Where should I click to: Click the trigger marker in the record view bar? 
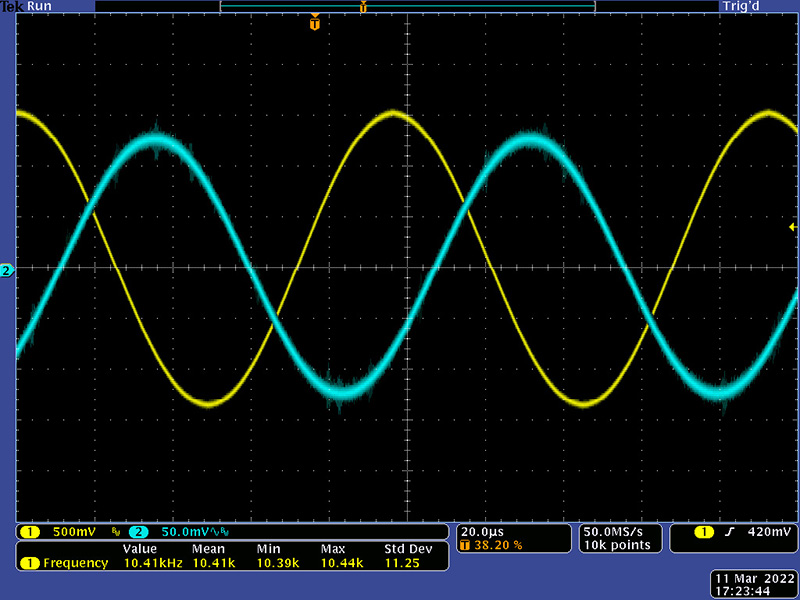point(363,7)
